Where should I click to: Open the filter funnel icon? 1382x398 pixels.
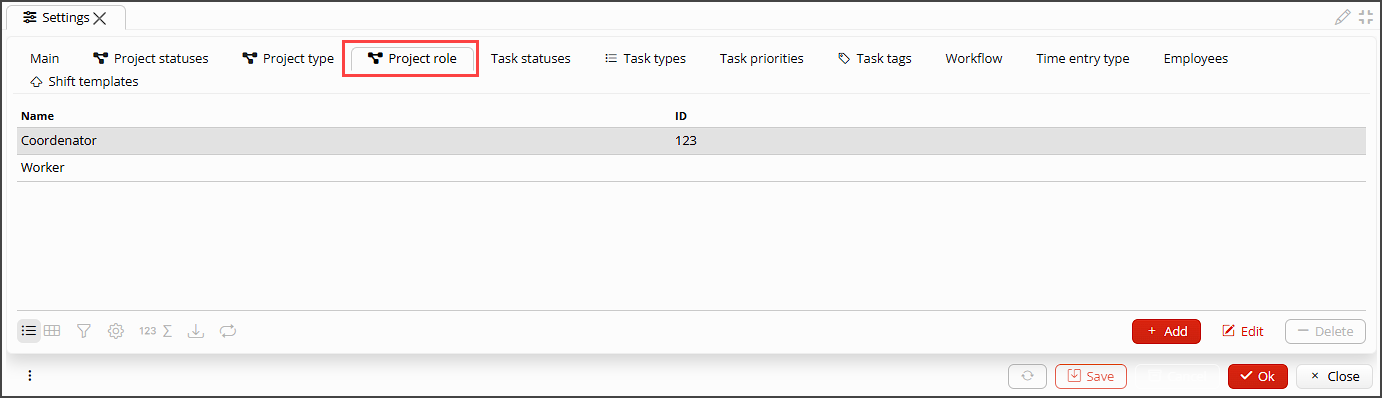pos(84,331)
